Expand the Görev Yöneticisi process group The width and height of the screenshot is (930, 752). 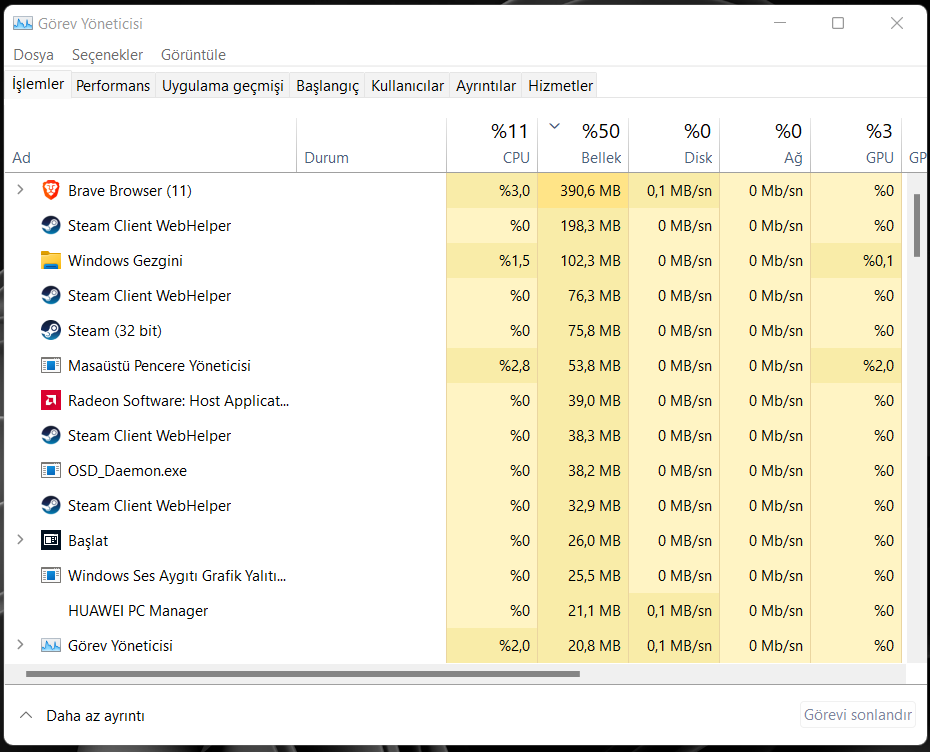point(20,645)
